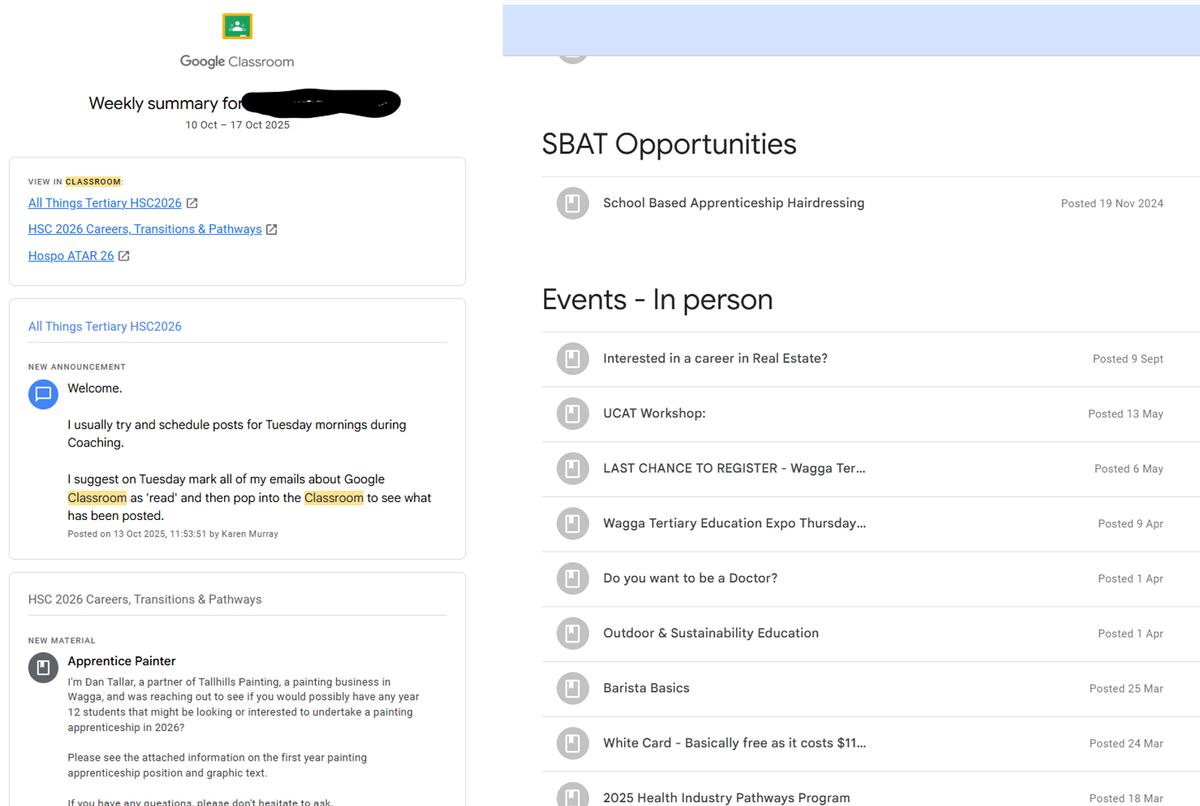
Task: Open HSC 2026 Careers, Transitions & Pathways link
Action: point(145,229)
